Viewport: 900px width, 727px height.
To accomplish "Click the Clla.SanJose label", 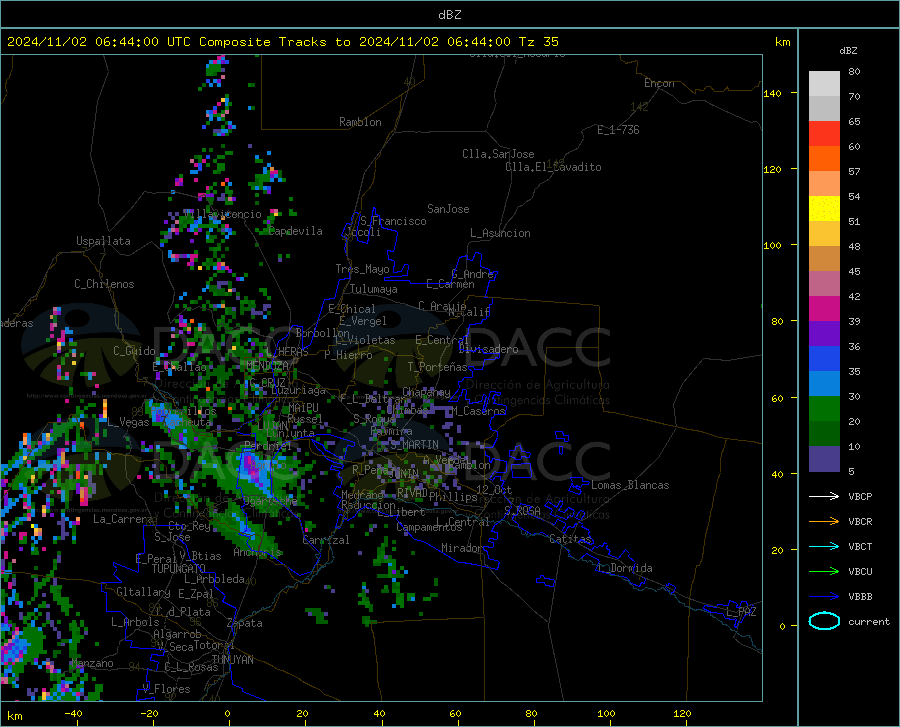I will (x=498, y=154).
